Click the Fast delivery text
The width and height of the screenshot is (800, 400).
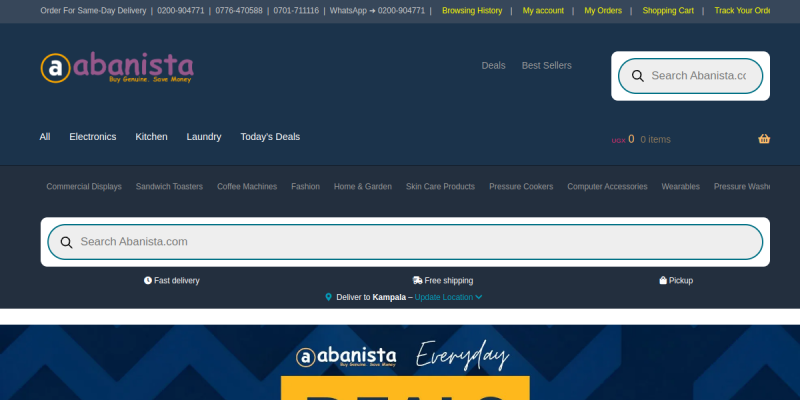[x=177, y=281]
